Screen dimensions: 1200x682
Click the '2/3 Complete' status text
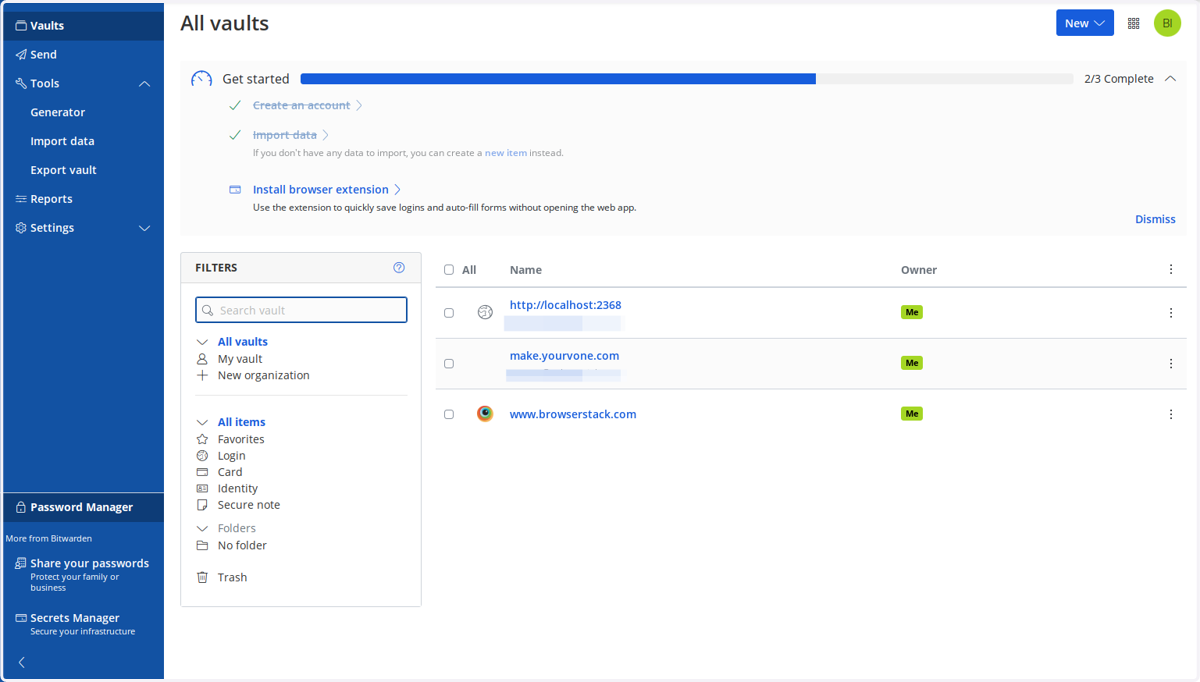1119,79
